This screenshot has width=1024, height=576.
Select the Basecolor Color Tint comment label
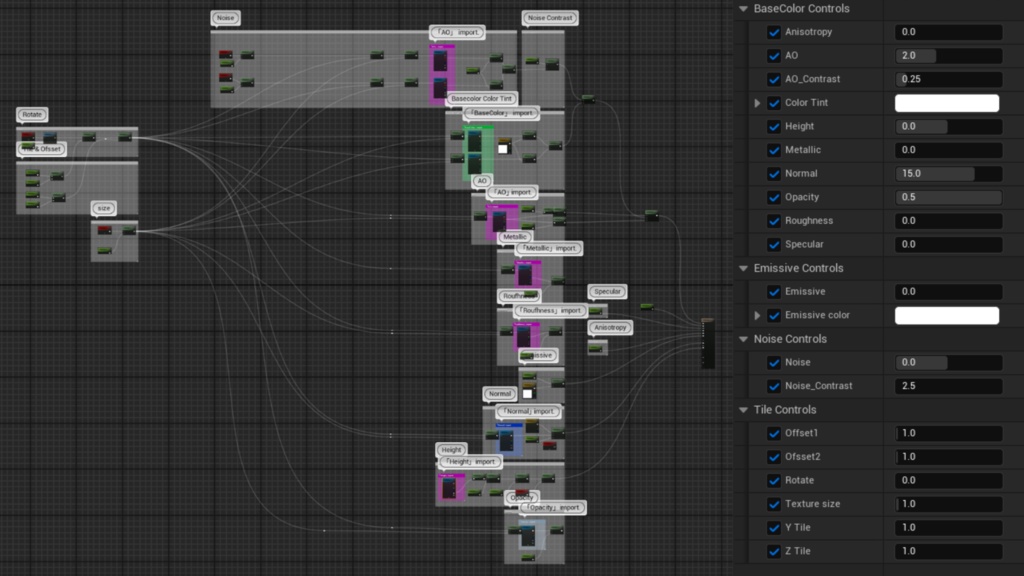[482, 99]
